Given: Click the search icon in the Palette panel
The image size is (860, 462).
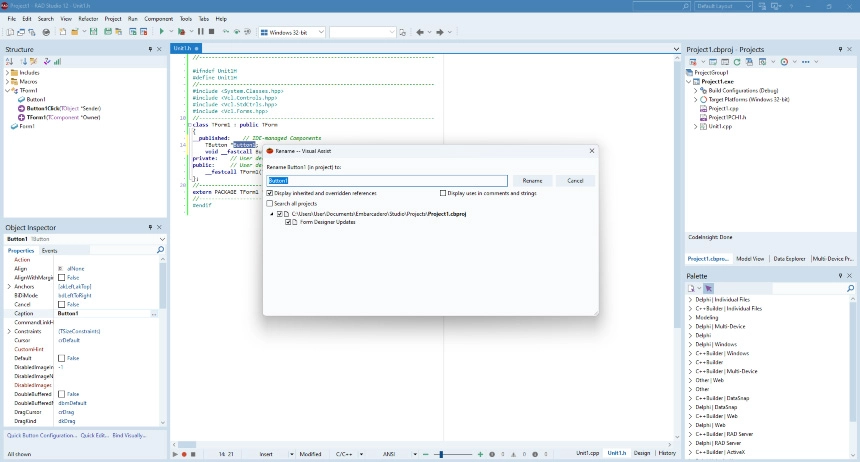Looking at the screenshot, I should 852,288.
